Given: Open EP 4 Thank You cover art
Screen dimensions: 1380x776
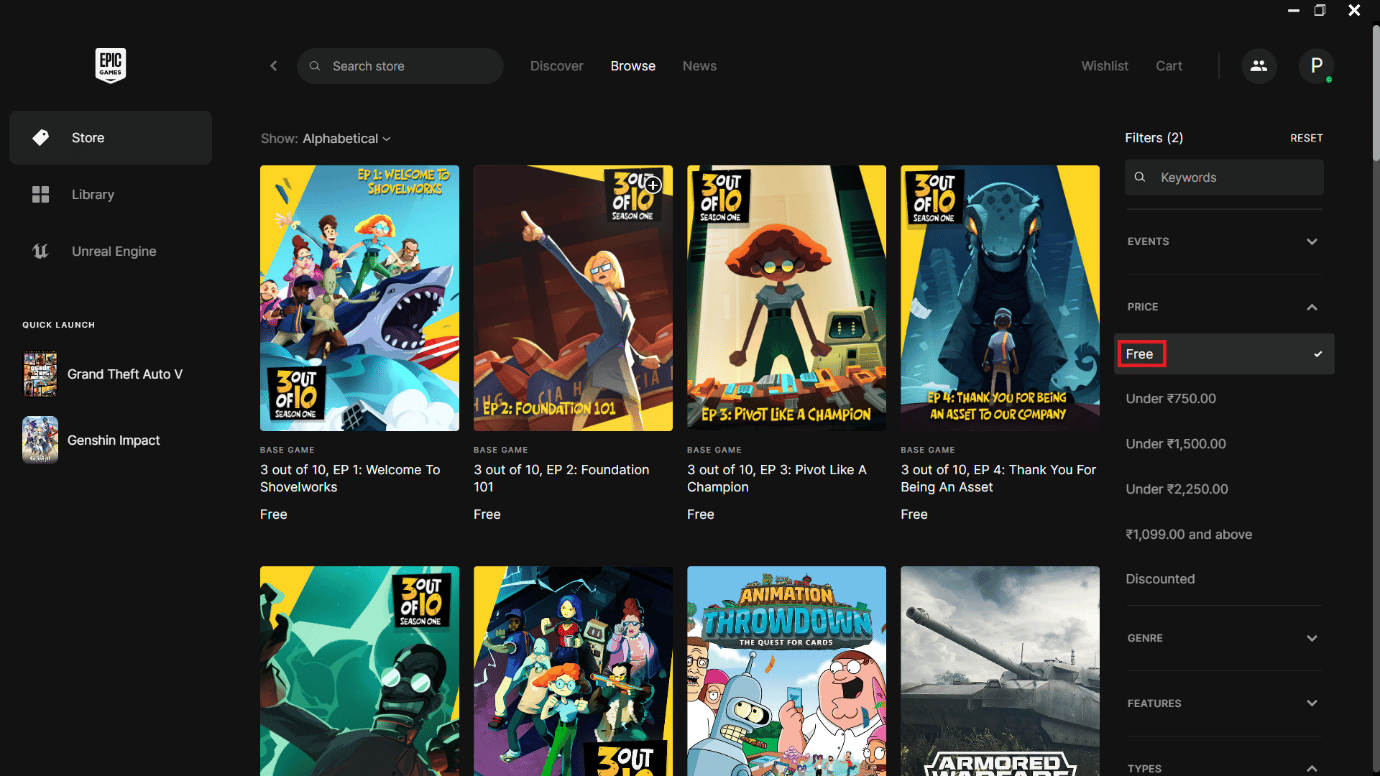Looking at the screenshot, I should point(1000,298).
